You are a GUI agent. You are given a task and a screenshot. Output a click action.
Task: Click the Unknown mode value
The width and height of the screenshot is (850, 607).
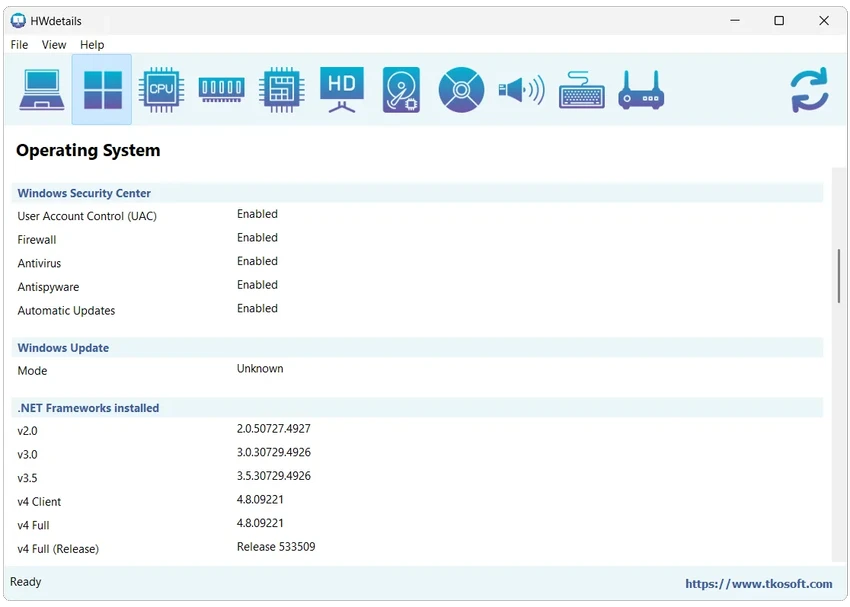(260, 369)
